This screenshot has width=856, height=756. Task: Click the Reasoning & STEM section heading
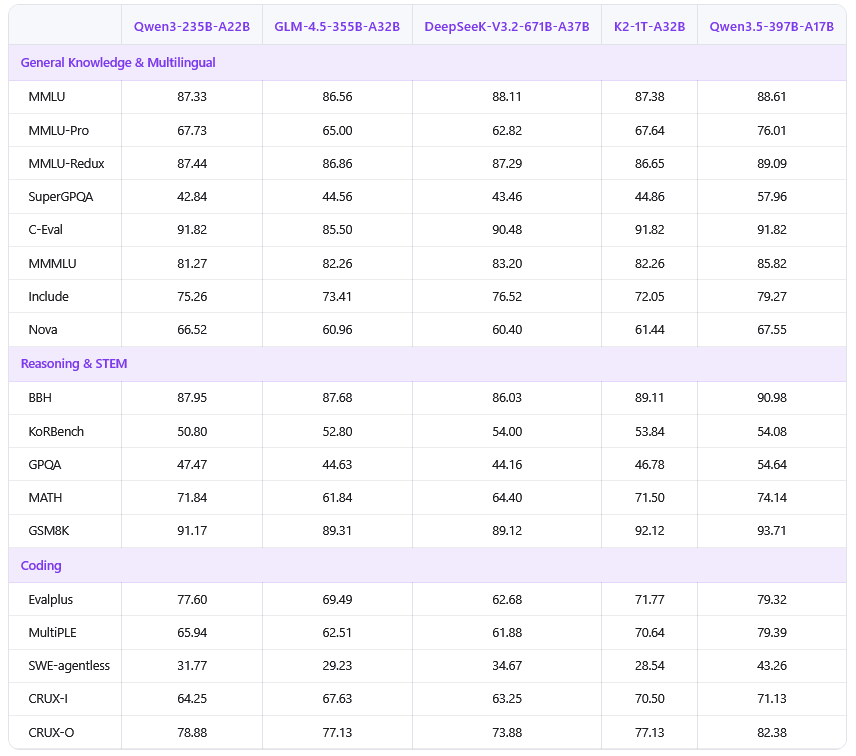coord(74,364)
